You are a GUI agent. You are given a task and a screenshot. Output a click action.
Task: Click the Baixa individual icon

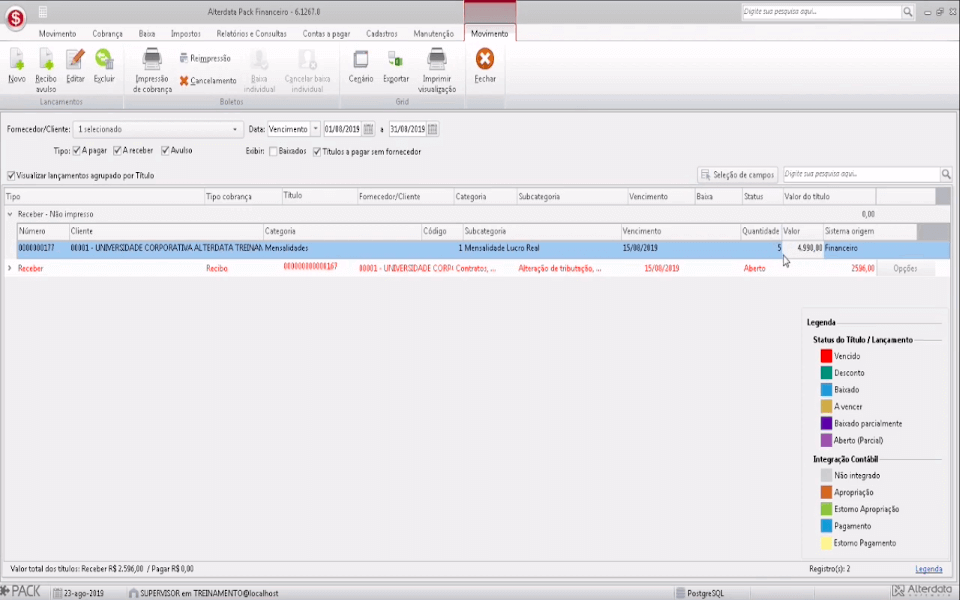pyautogui.click(x=259, y=60)
